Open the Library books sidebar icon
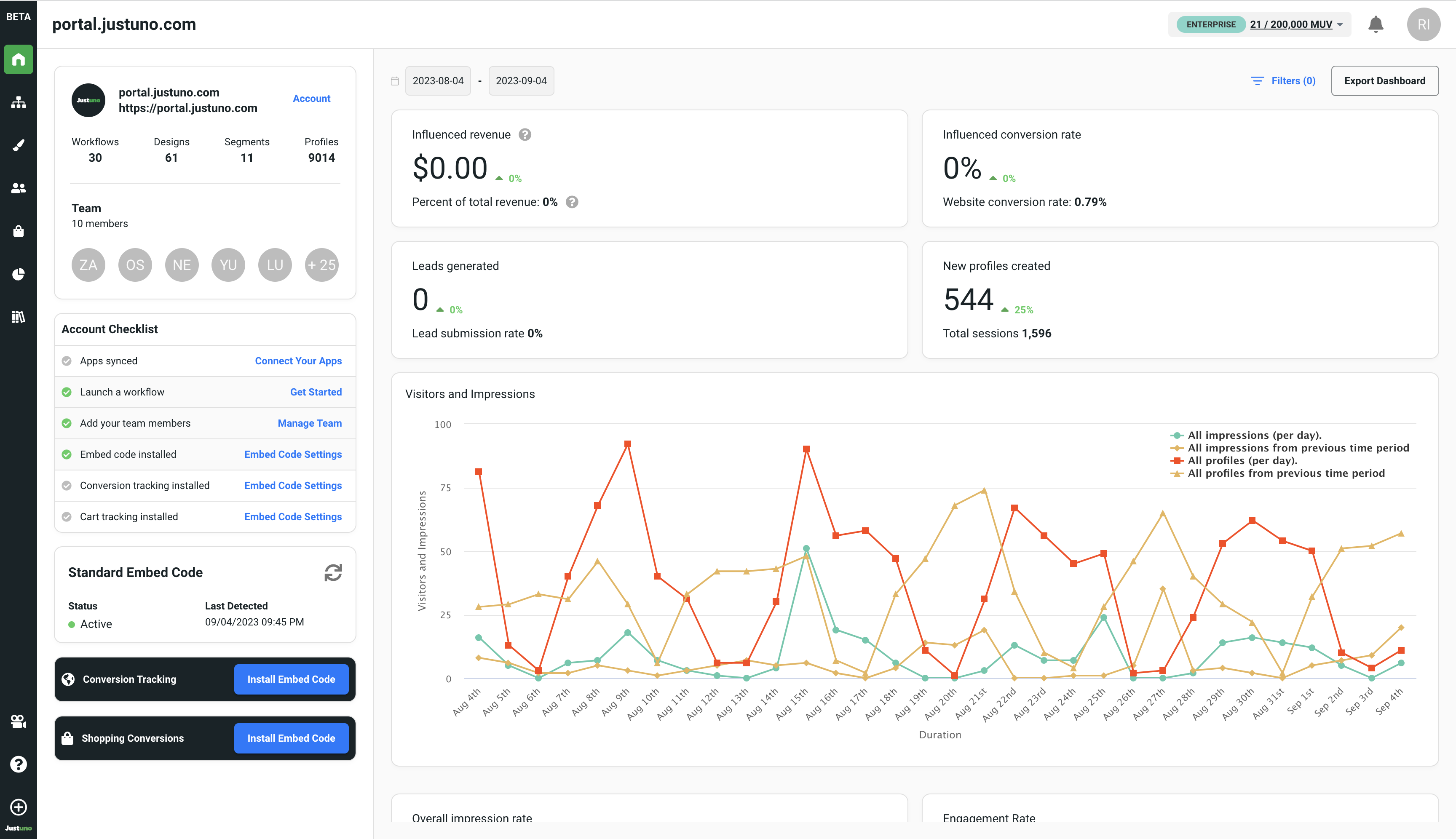This screenshot has height=839, width=1456. click(19, 316)
